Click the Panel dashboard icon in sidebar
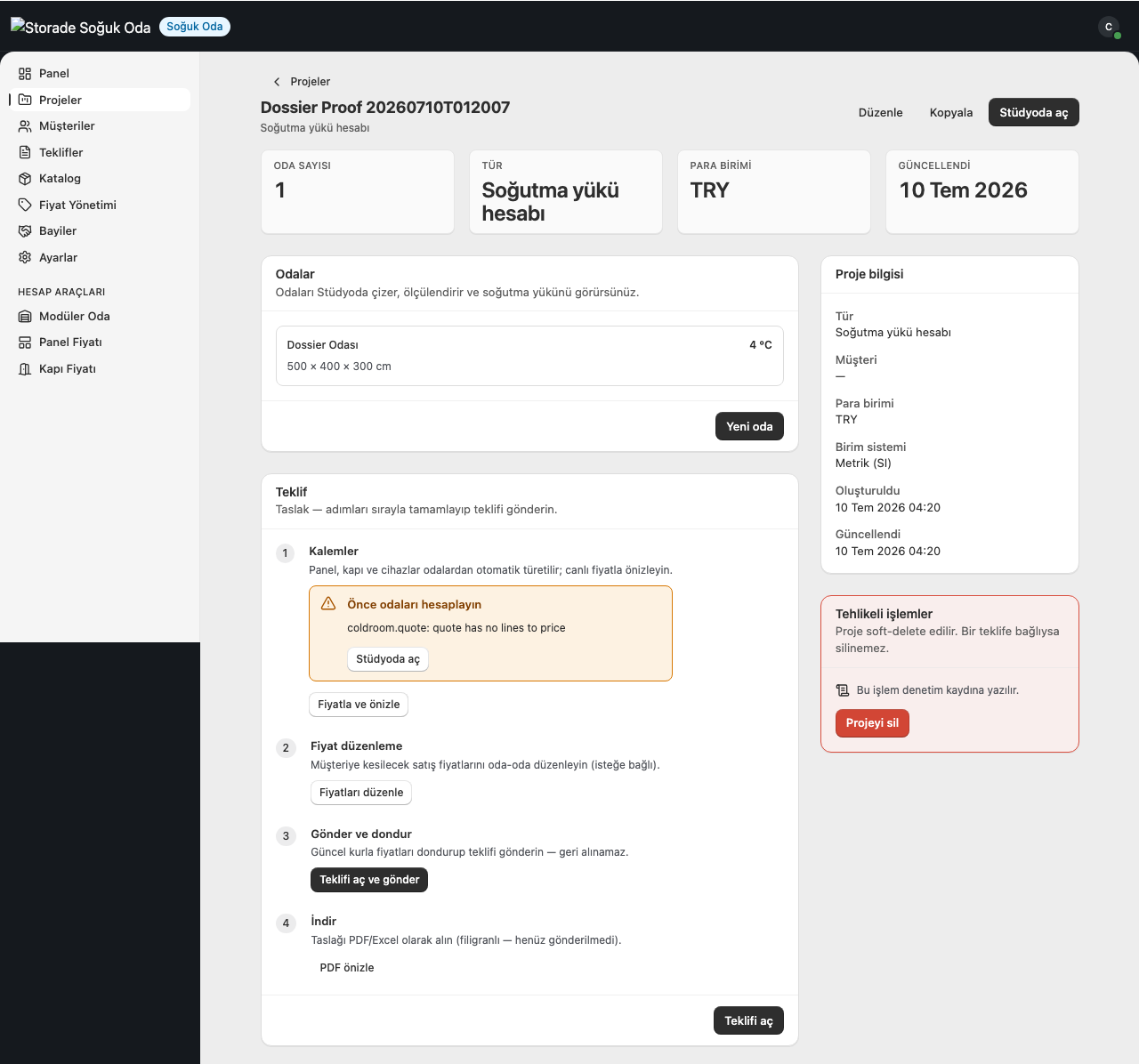Screen dimensions: 1139x1064 pos(25,74)
